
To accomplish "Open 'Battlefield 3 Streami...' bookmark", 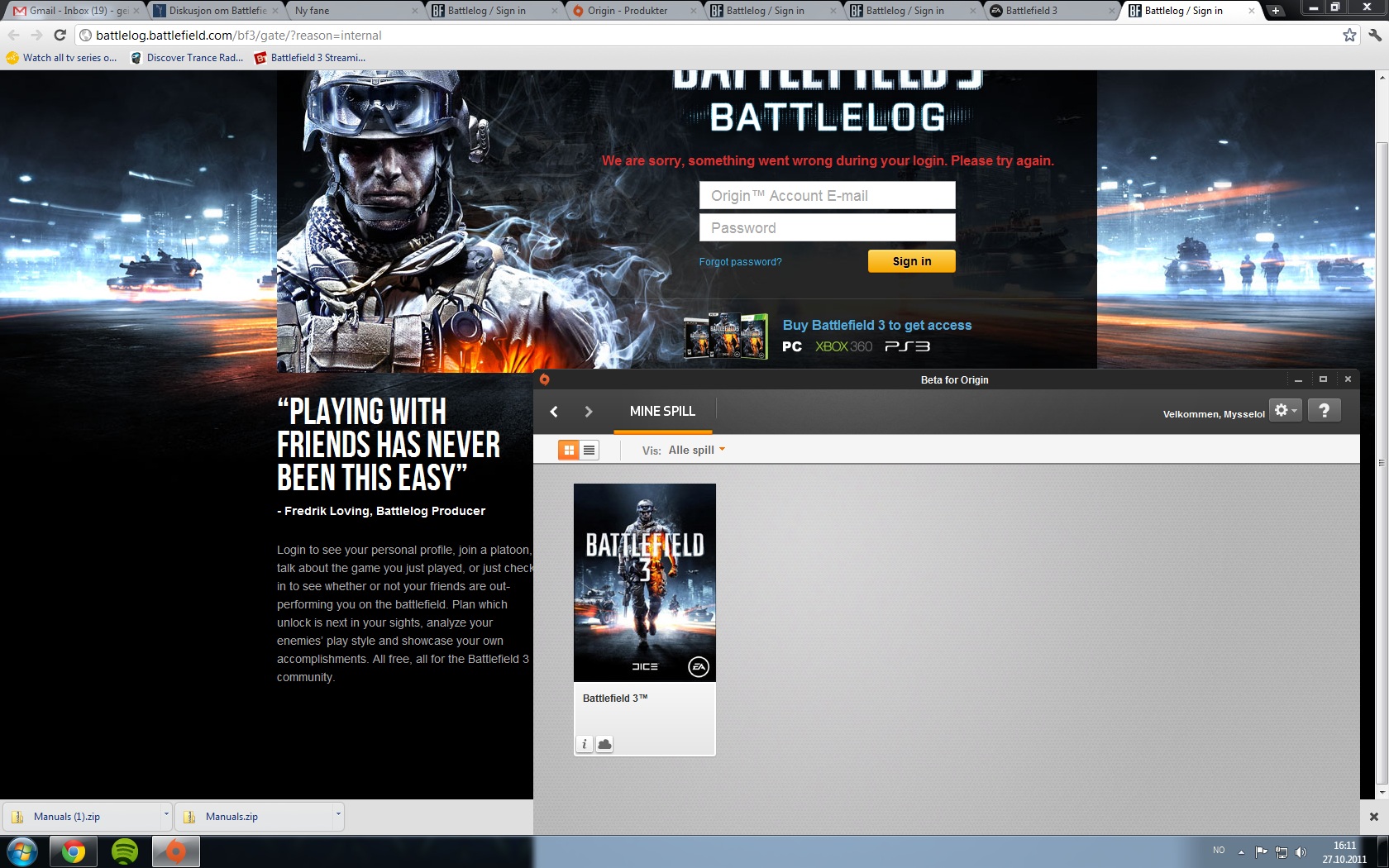I will pos(310,58).
